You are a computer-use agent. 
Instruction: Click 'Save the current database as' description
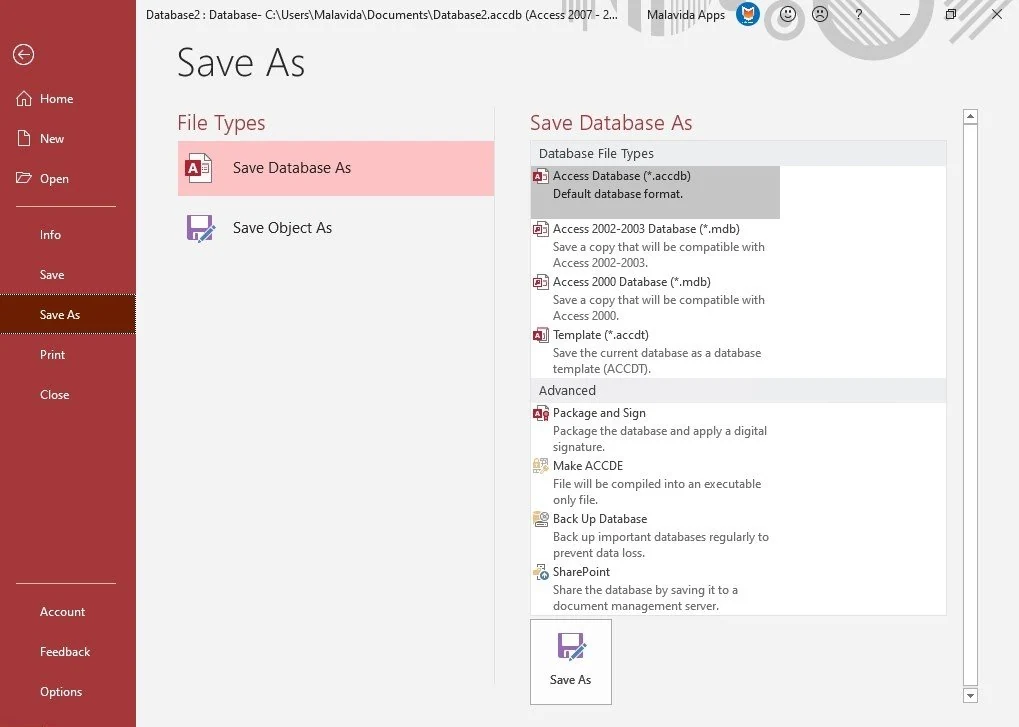coord(656,361)
